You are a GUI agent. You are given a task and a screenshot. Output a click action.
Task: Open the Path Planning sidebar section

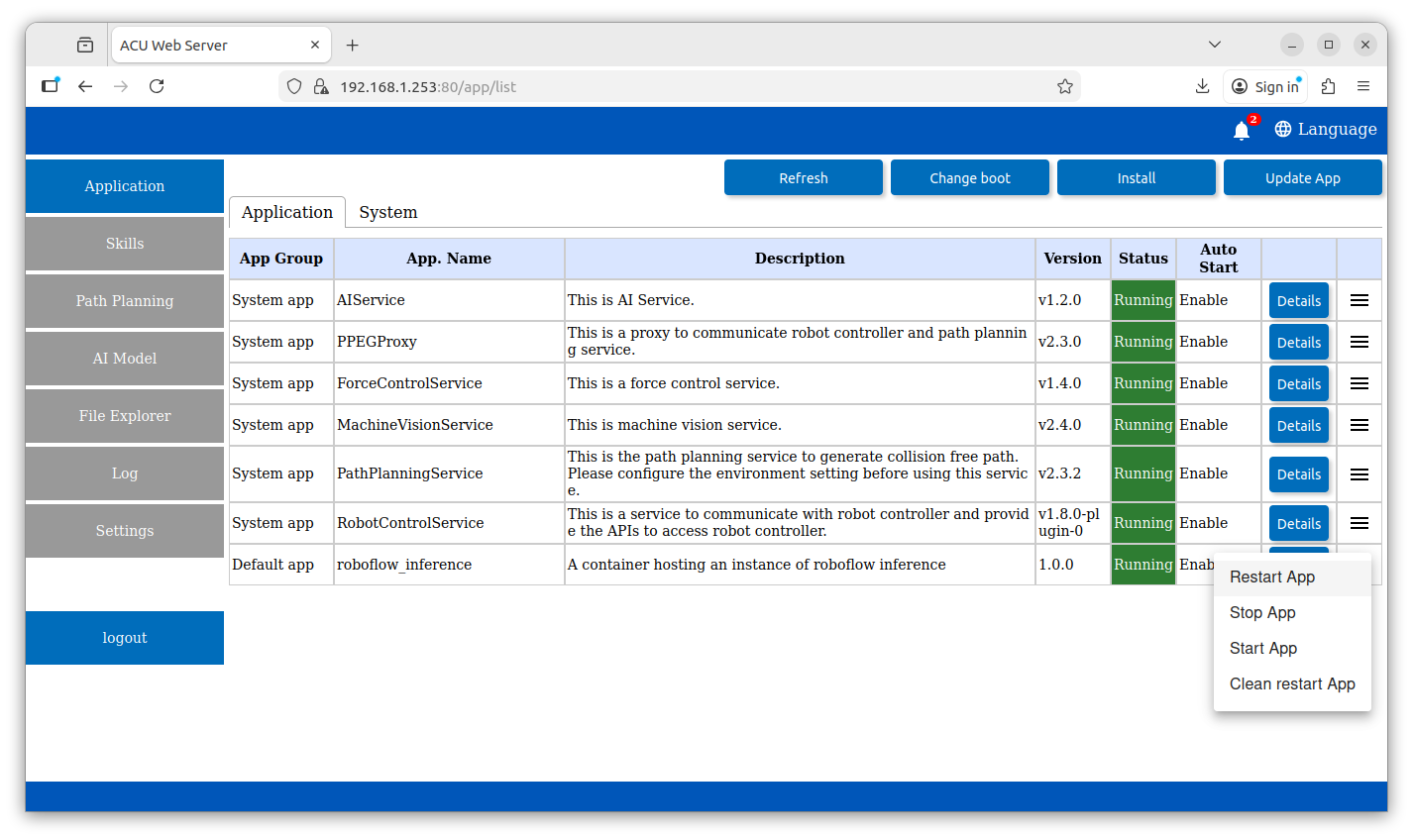(x=125, y=301)
